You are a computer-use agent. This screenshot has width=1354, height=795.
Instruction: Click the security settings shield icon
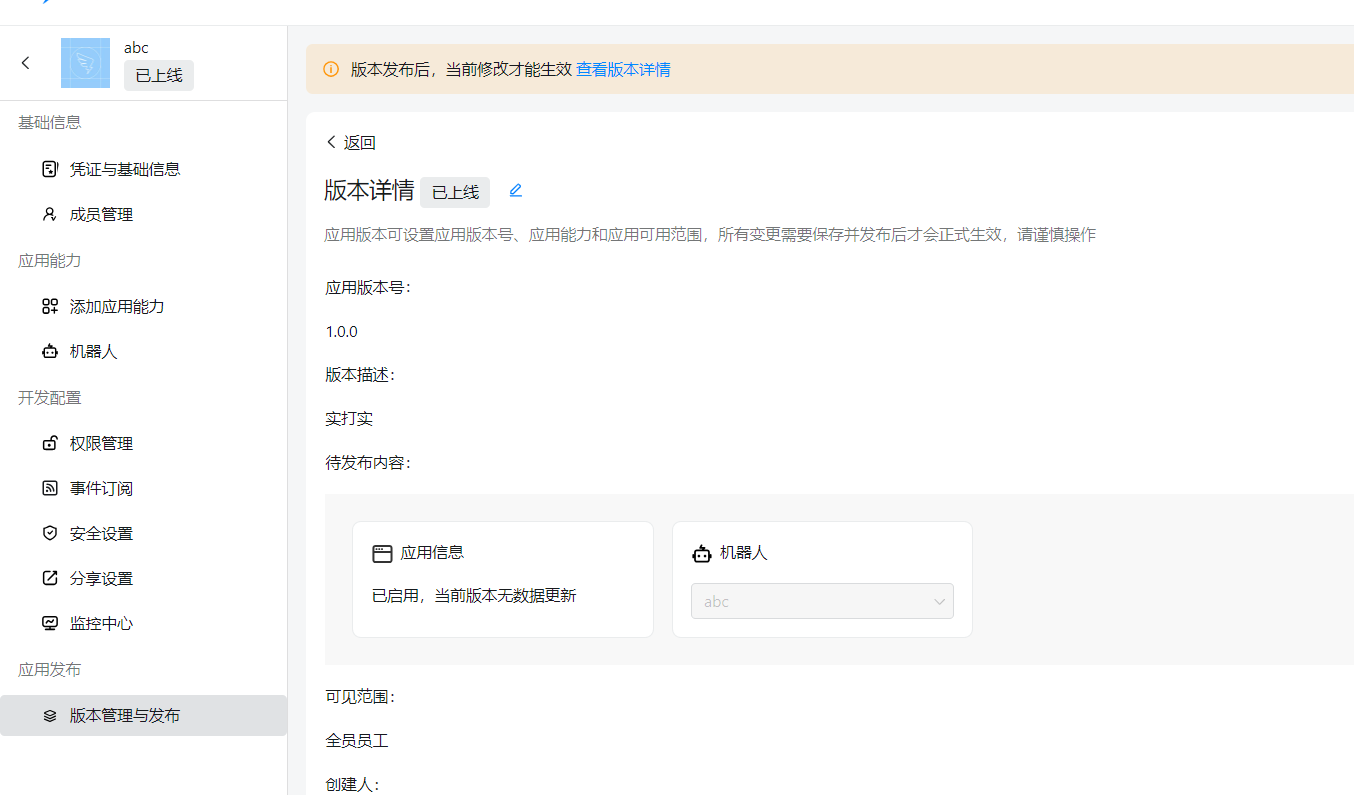coord(50,533)
